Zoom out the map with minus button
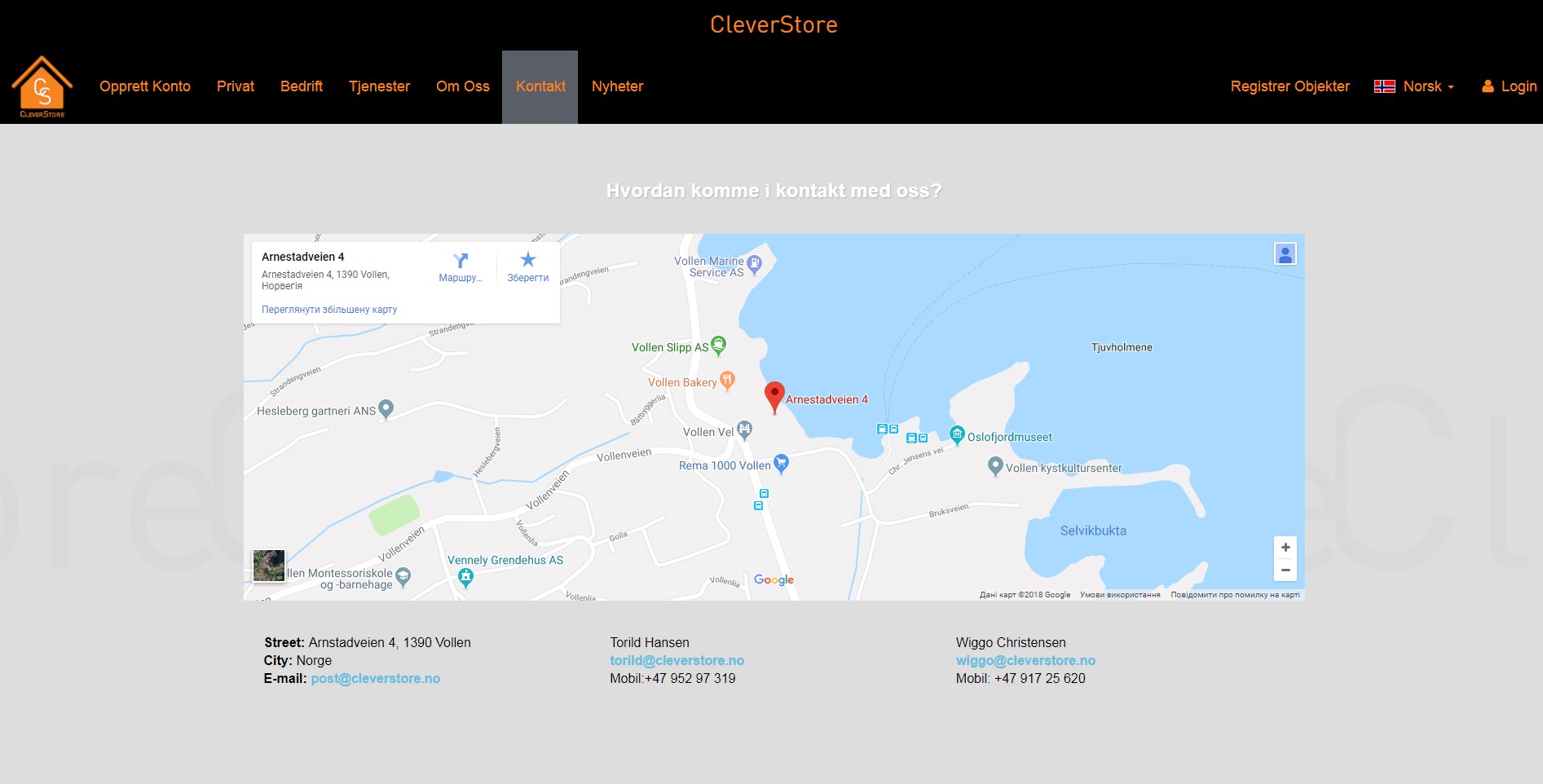1543x784 pixels. pos(1285,570)
